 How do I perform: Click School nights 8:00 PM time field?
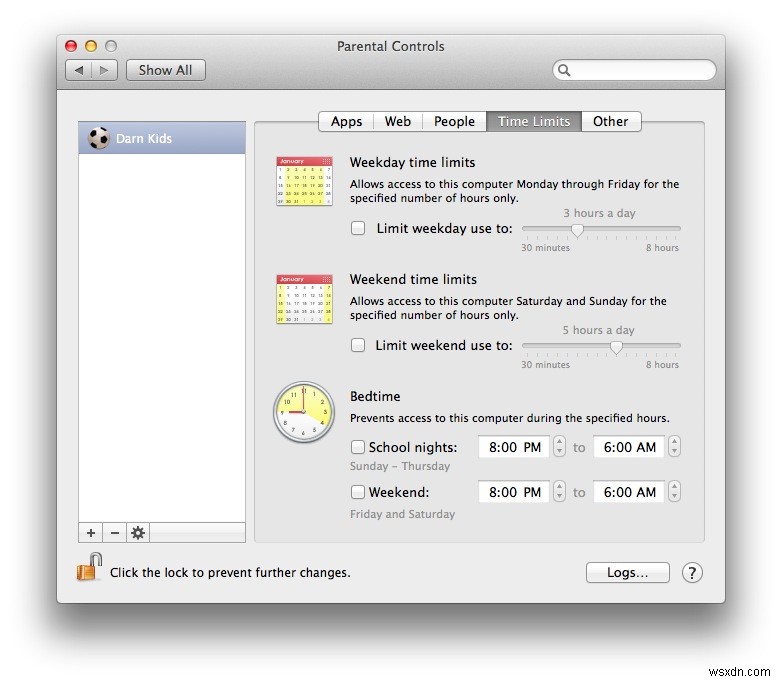tap(514, 447)
